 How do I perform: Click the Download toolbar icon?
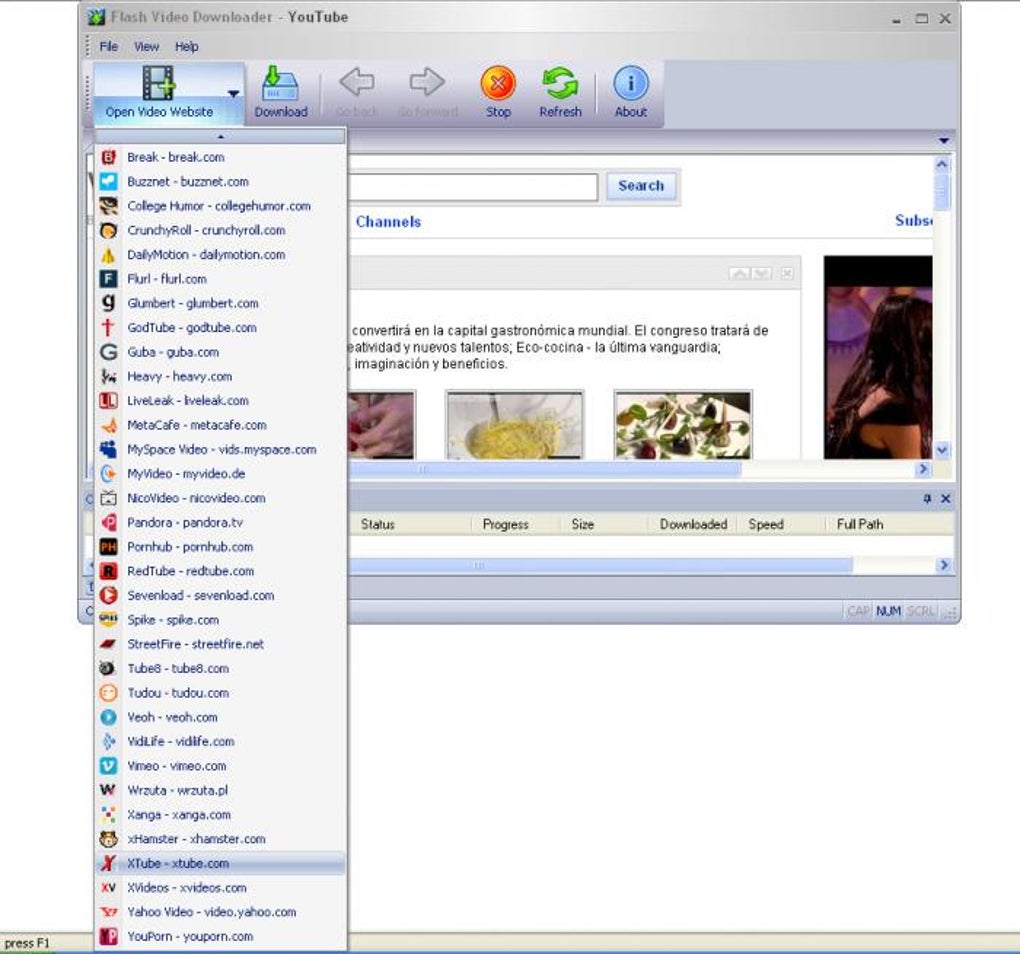point(280,83)
